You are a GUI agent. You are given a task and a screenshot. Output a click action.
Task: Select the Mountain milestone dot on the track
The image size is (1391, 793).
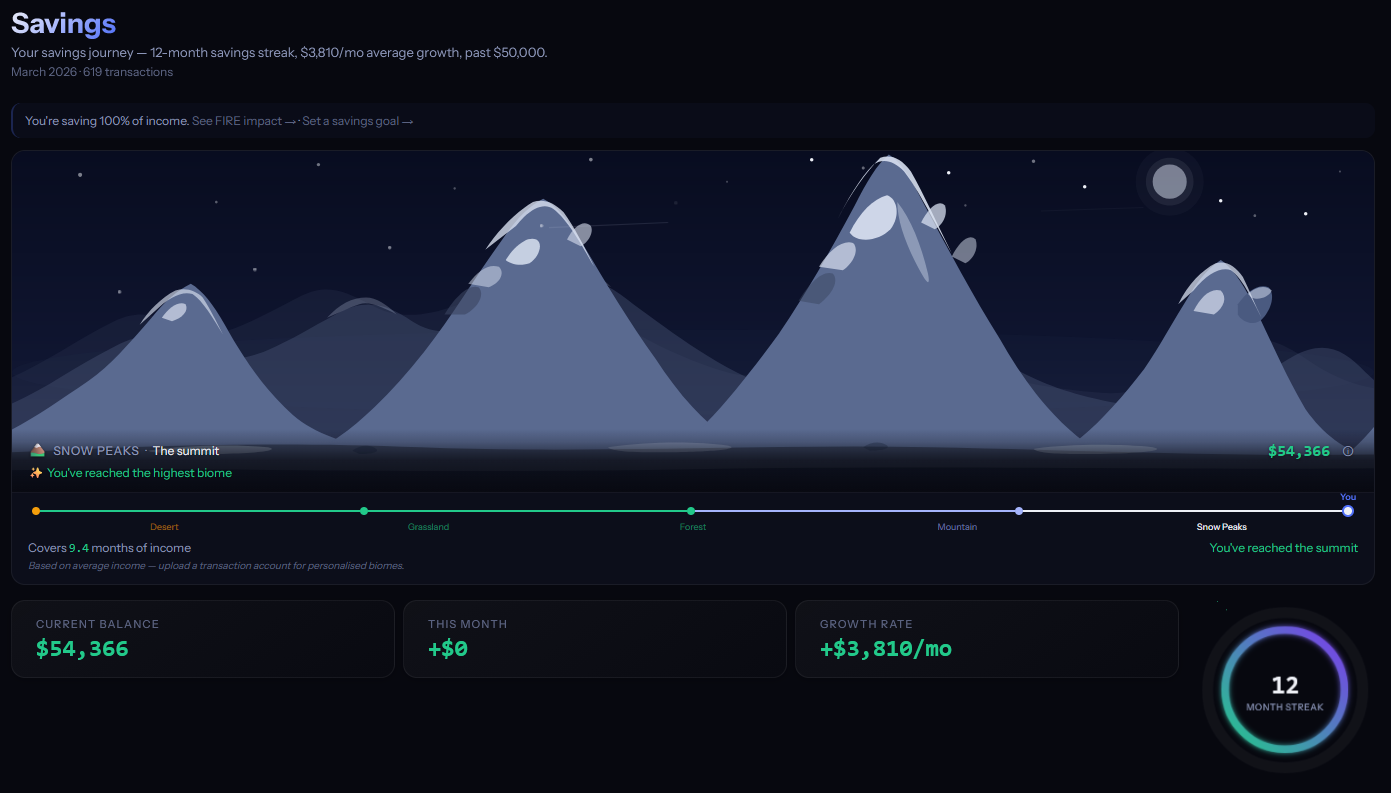tap(1019, 511)
